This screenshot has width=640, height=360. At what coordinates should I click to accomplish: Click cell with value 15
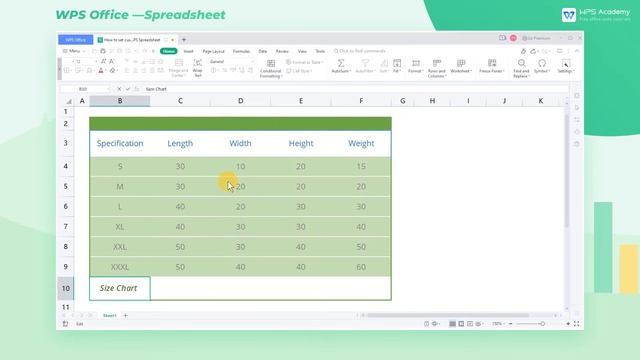[361, 167]
